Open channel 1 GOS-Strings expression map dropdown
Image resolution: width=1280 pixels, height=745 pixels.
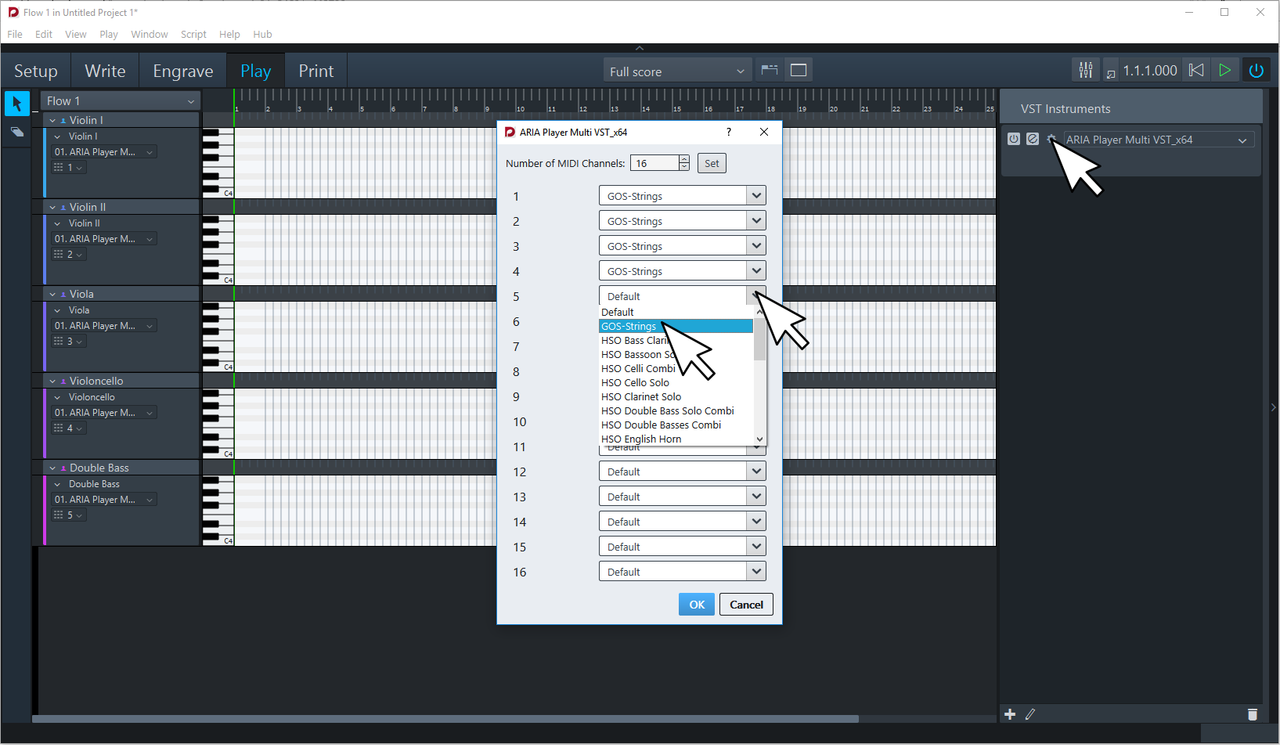[683, 196]
